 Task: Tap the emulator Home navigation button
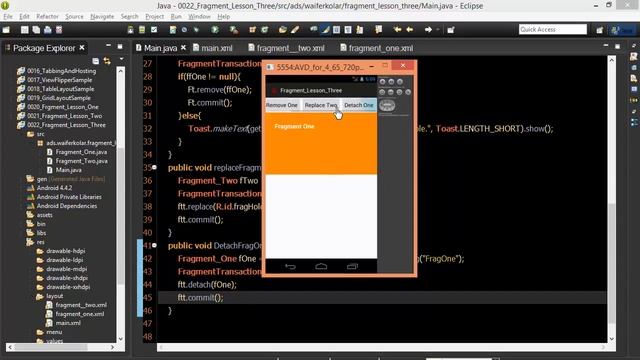[x=321, y=267]
